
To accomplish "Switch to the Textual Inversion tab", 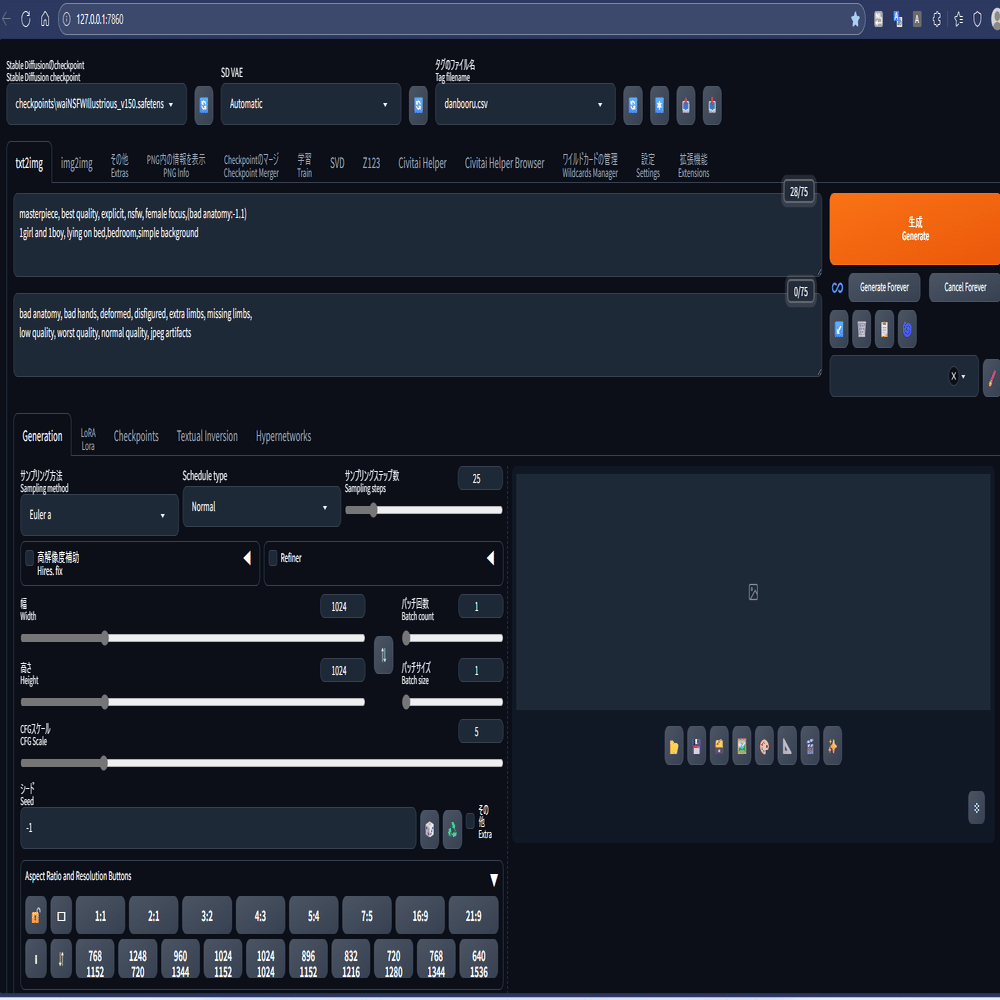I will [x=207, y=436].
